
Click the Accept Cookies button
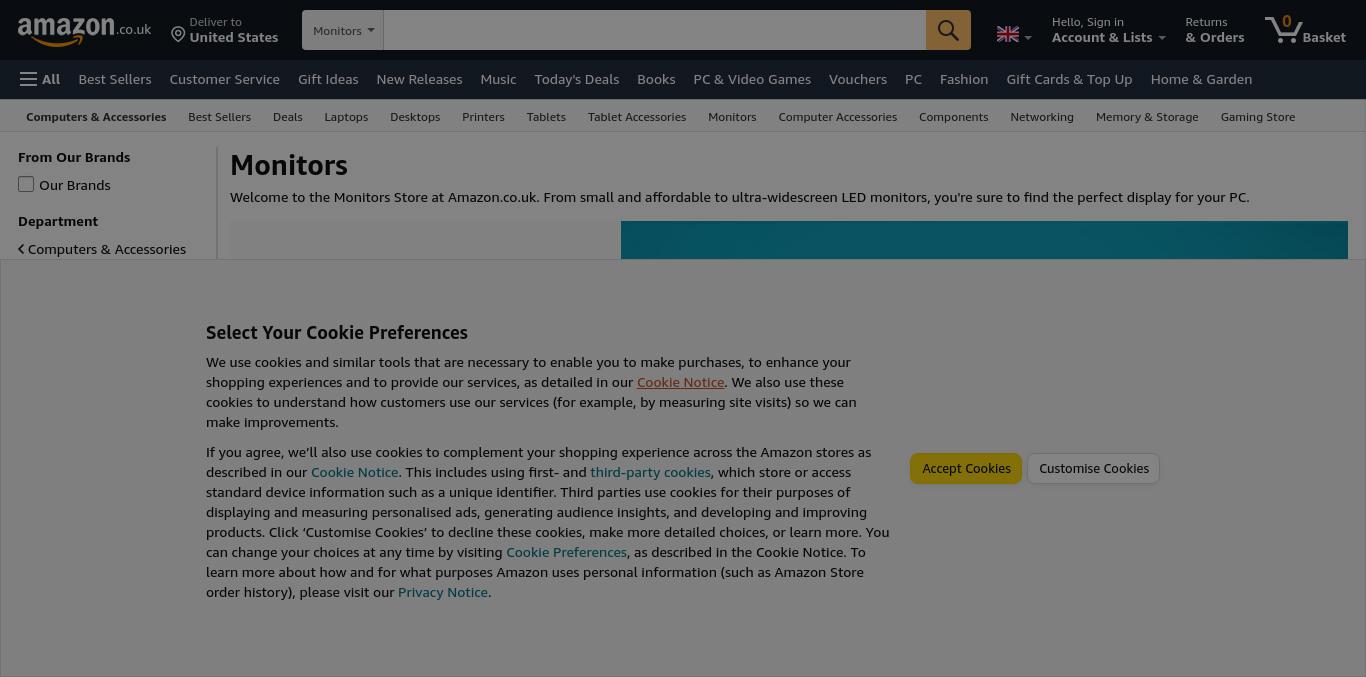[x=966, y=468]
